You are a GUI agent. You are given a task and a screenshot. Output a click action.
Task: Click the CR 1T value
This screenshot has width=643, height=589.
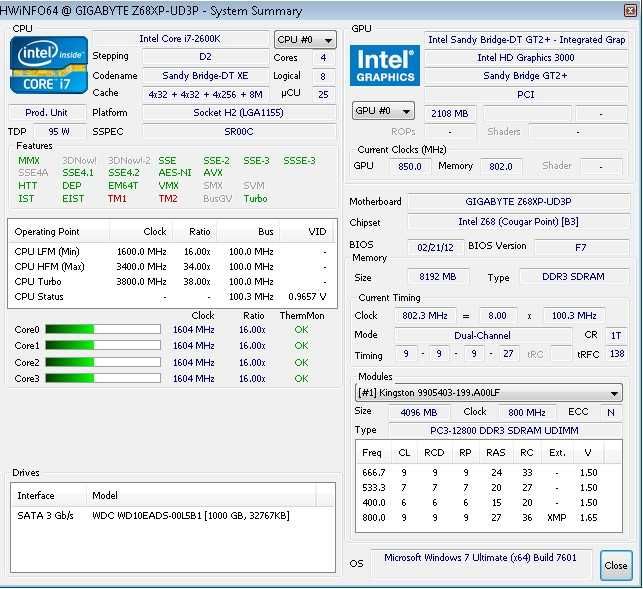(x=616, y=336)
